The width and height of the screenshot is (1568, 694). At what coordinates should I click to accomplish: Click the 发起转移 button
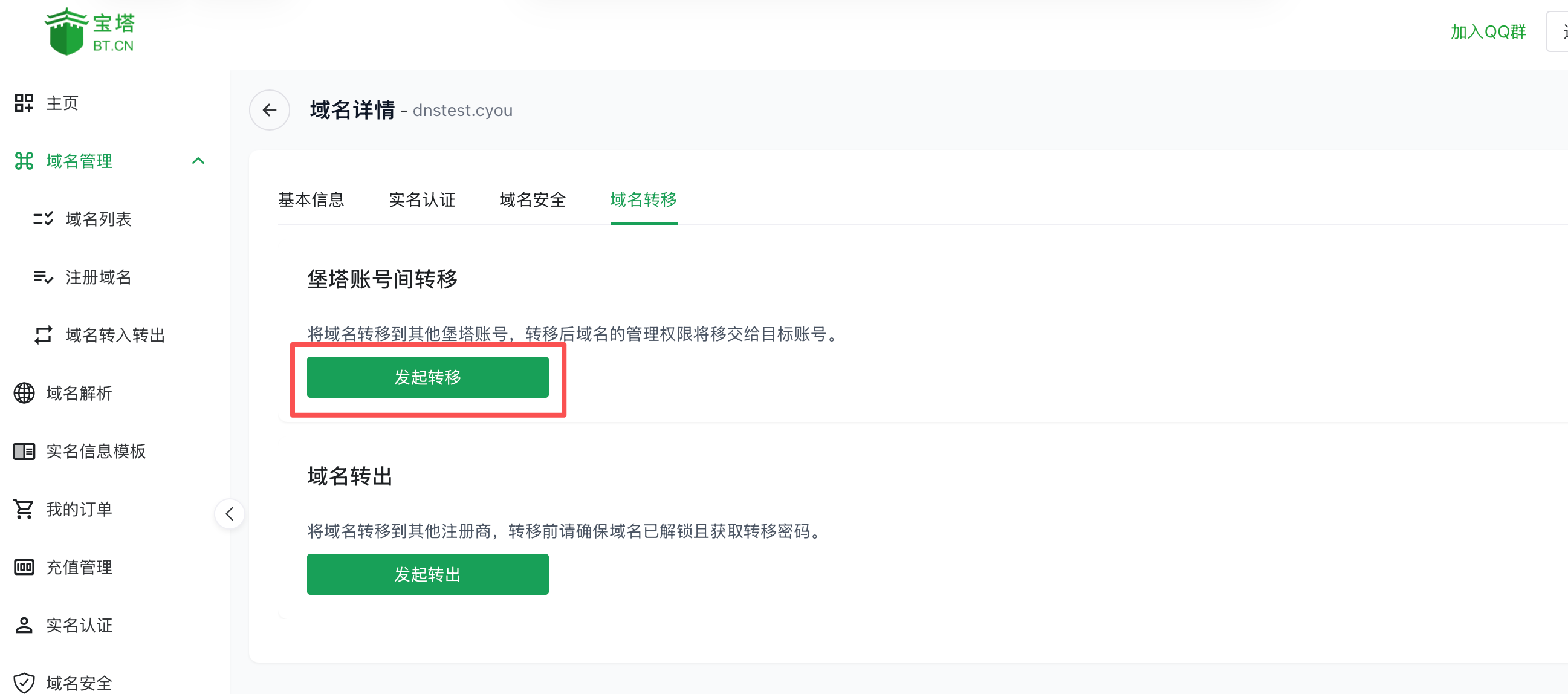427,377
